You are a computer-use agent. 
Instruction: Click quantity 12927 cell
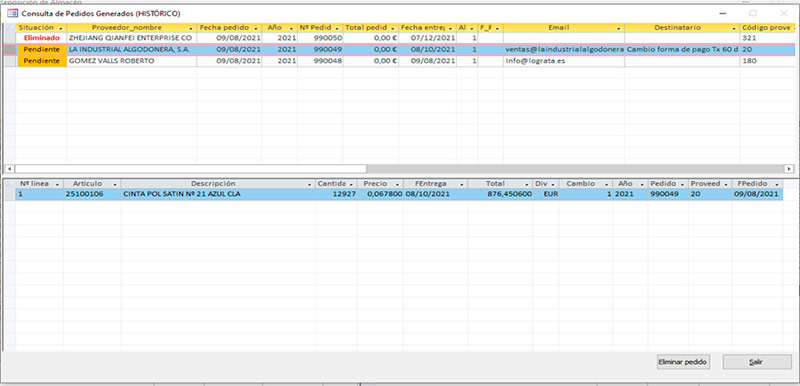(336, 194)
